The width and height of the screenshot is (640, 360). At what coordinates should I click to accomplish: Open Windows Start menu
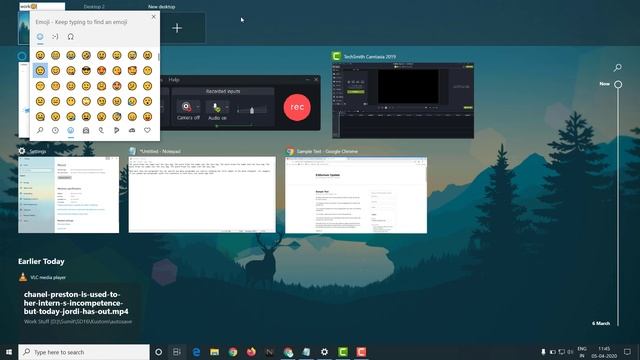click(9, 352)
